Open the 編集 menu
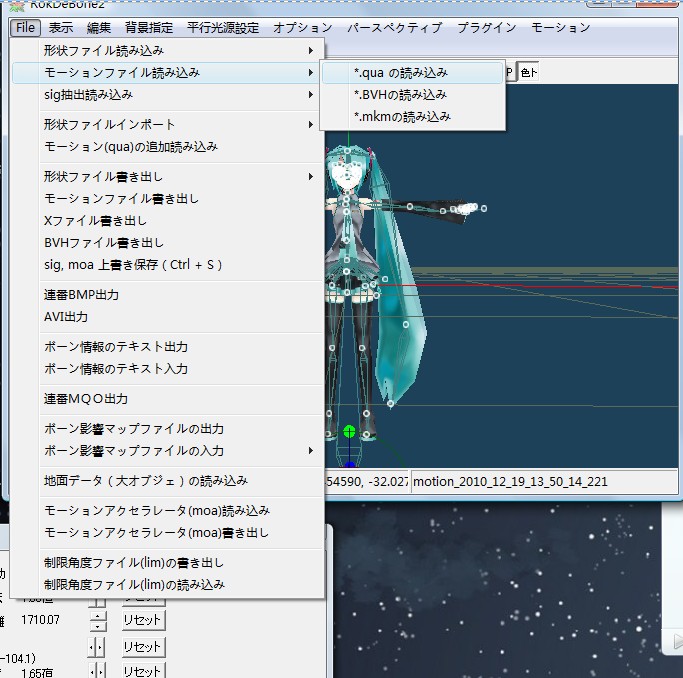Screen dimensions: 683x678 tap(99, 28)
